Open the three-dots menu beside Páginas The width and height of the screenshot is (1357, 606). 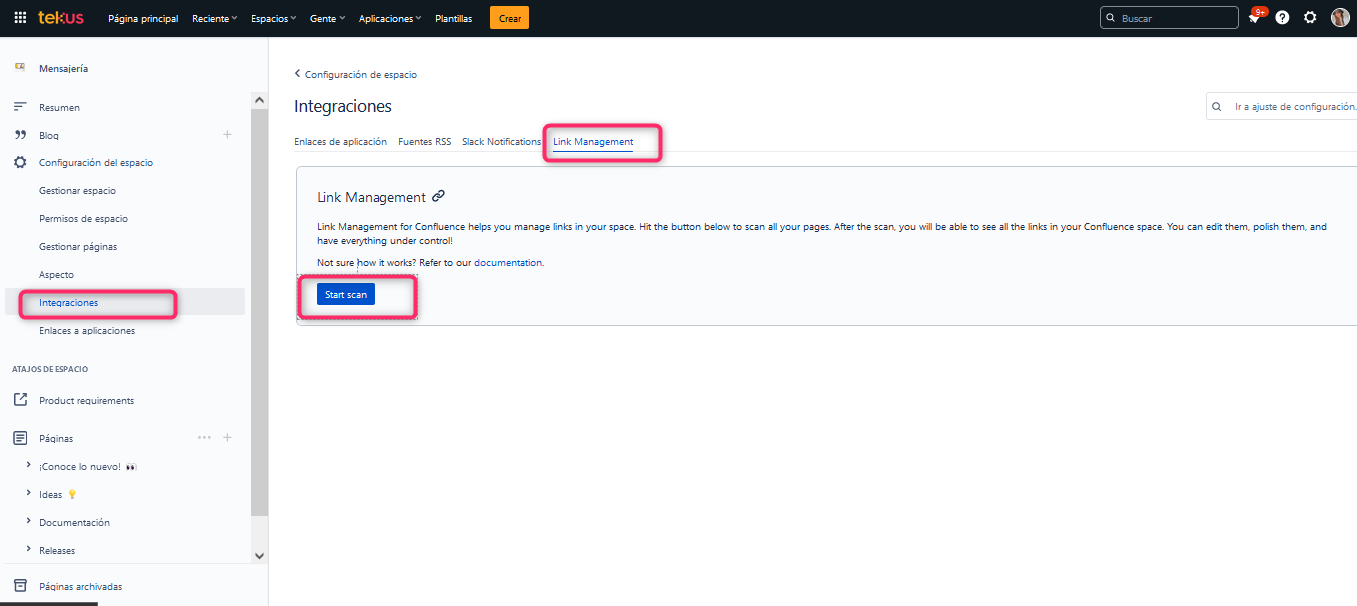click(x=204, y=438)
